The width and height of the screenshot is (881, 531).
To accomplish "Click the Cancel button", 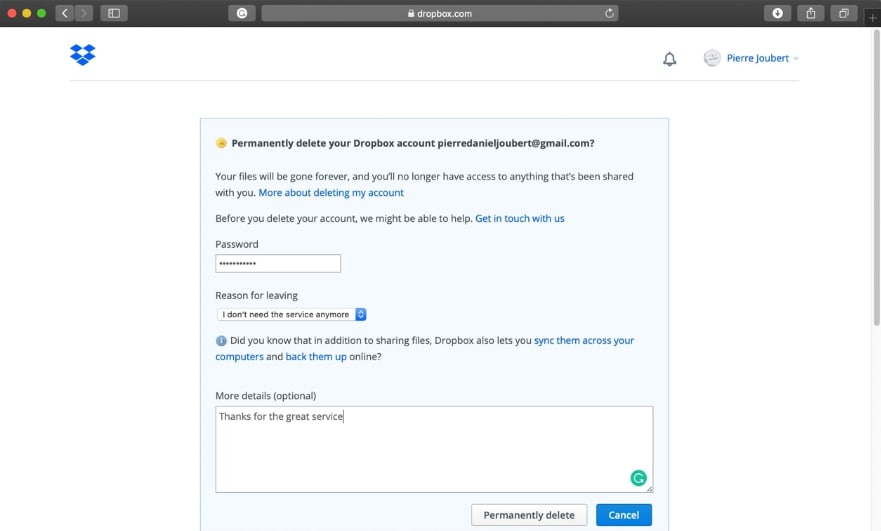I will coord(624,515).
